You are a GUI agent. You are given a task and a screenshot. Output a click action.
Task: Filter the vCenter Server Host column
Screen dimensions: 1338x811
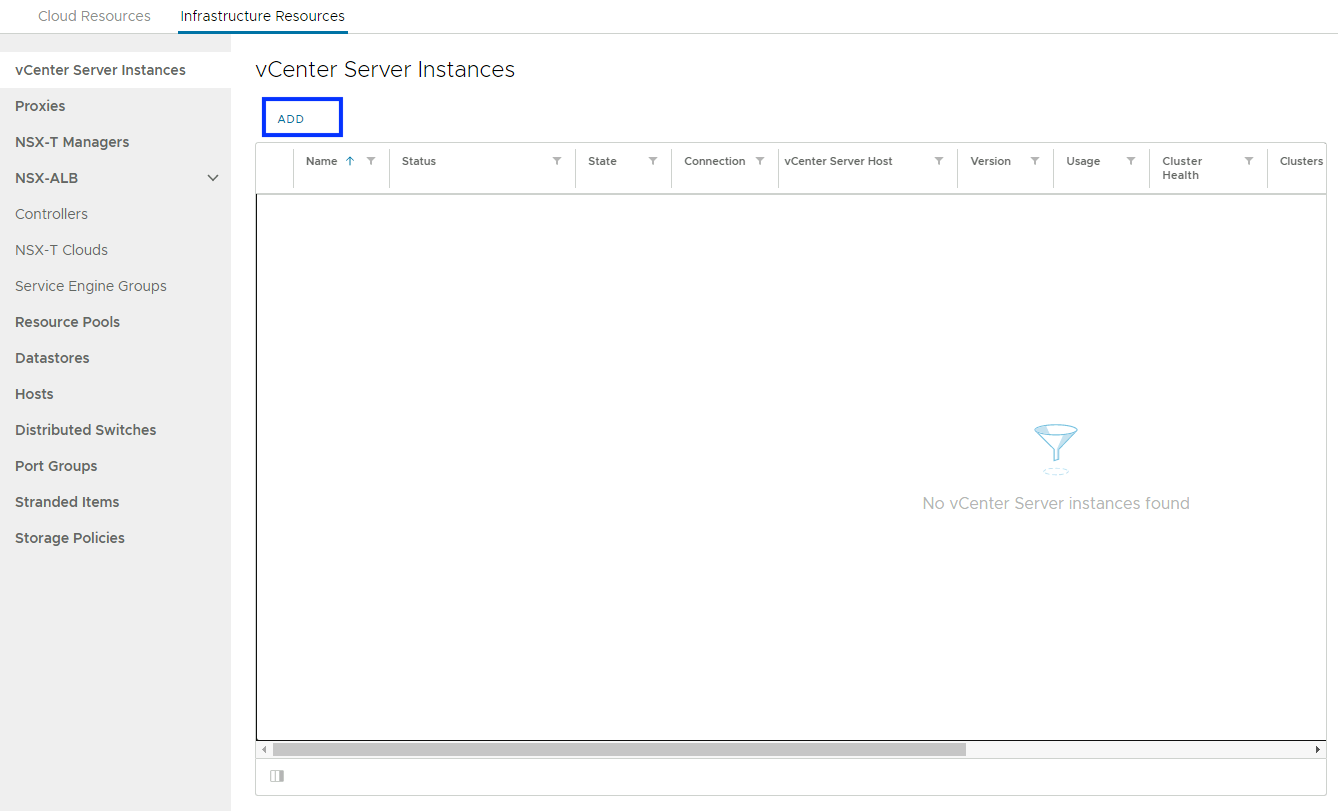point(939,161)
